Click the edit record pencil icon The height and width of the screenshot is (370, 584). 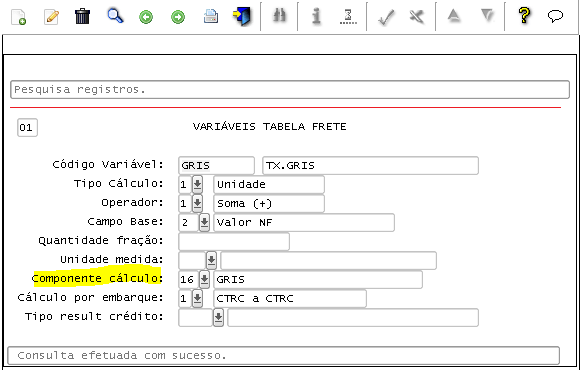(x=51, y=17)
